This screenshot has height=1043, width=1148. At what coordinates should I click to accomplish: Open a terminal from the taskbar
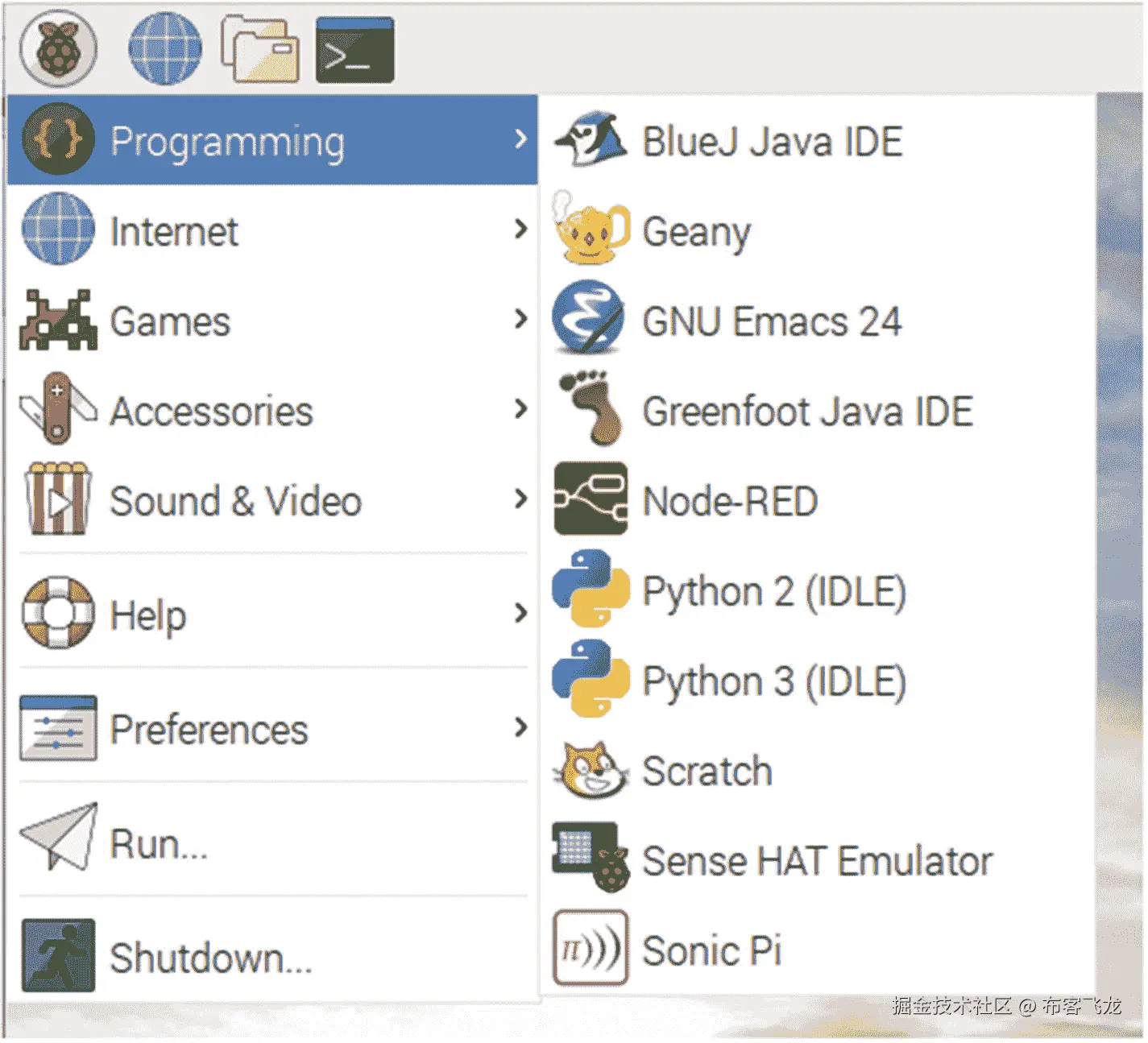click(x=354, y=48)
